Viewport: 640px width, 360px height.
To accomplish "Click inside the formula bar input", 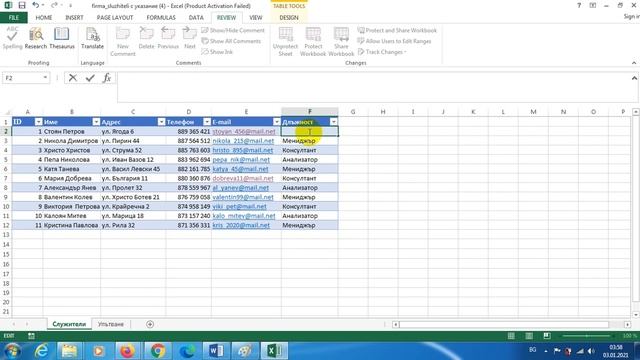I will tap(373, 87).
